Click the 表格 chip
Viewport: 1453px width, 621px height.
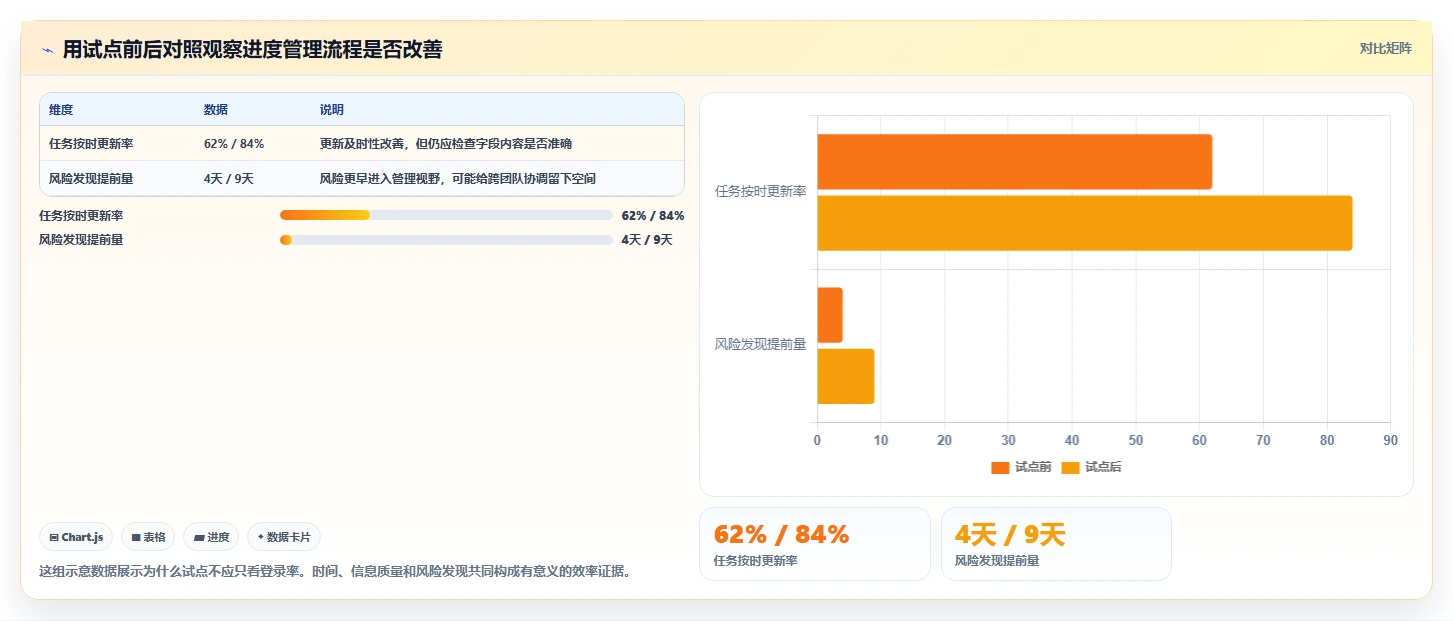point(148,537)
